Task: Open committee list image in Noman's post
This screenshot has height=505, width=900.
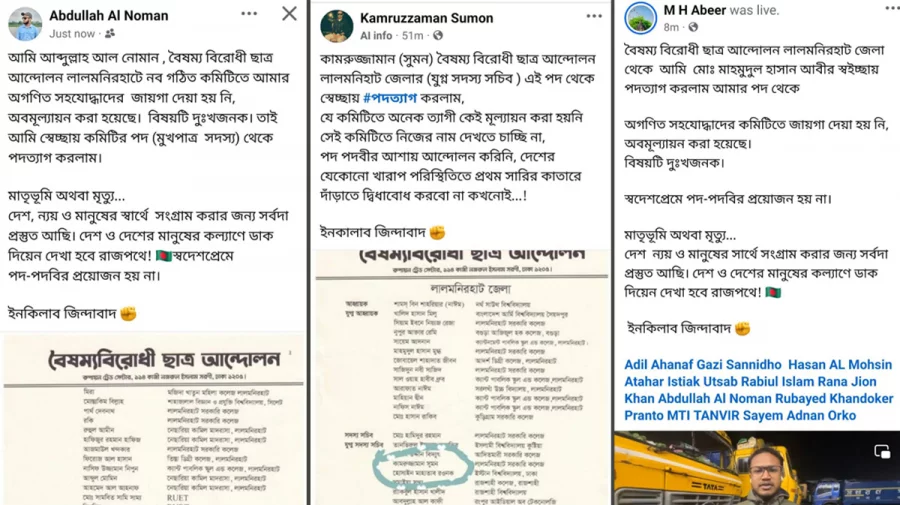Action: click(153, 420)
